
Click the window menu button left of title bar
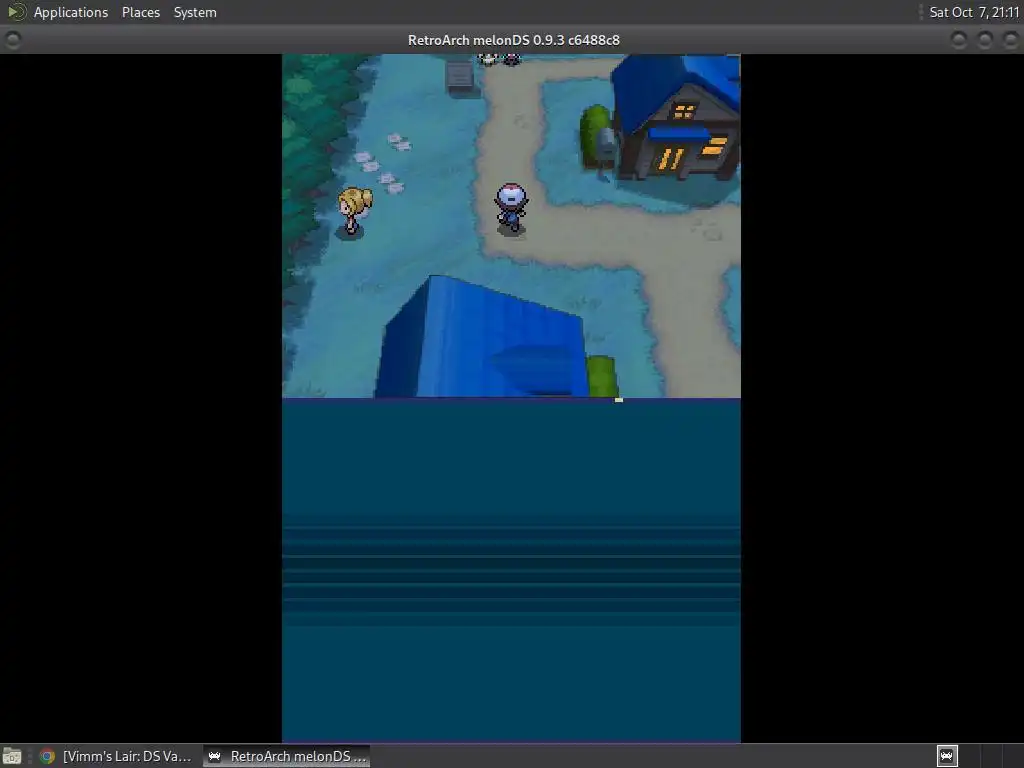tap(12, 40)
